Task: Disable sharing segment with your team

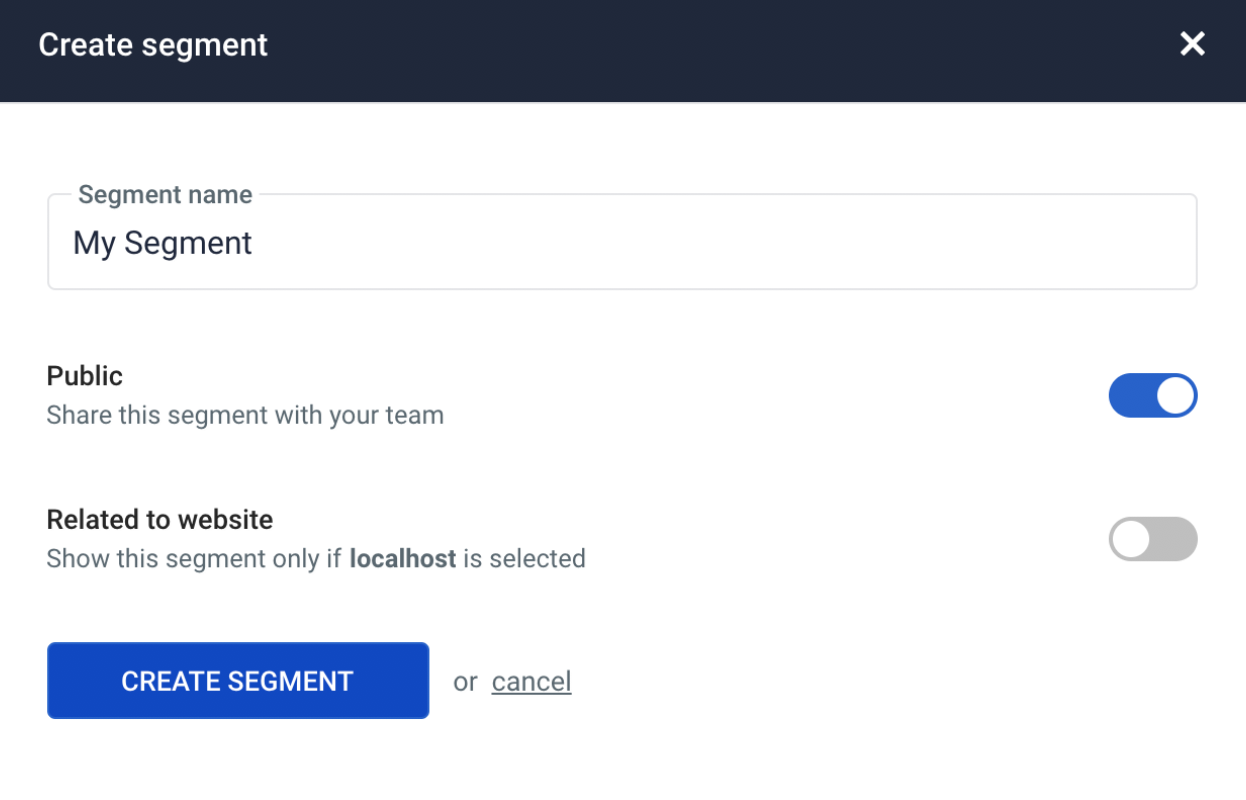Action: tap(1153, 395)
